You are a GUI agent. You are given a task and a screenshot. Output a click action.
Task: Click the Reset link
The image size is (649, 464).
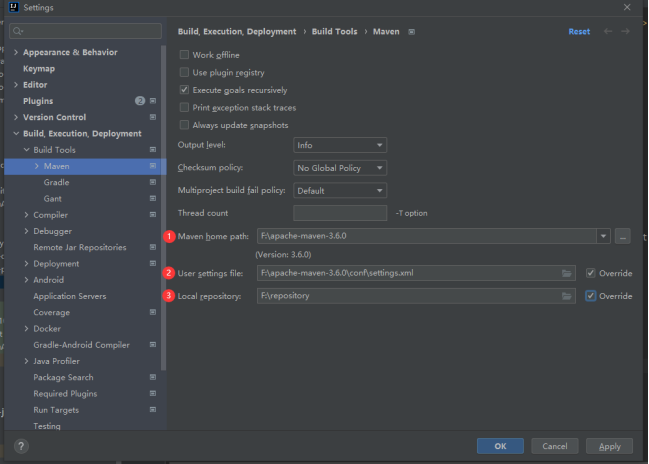579,32
